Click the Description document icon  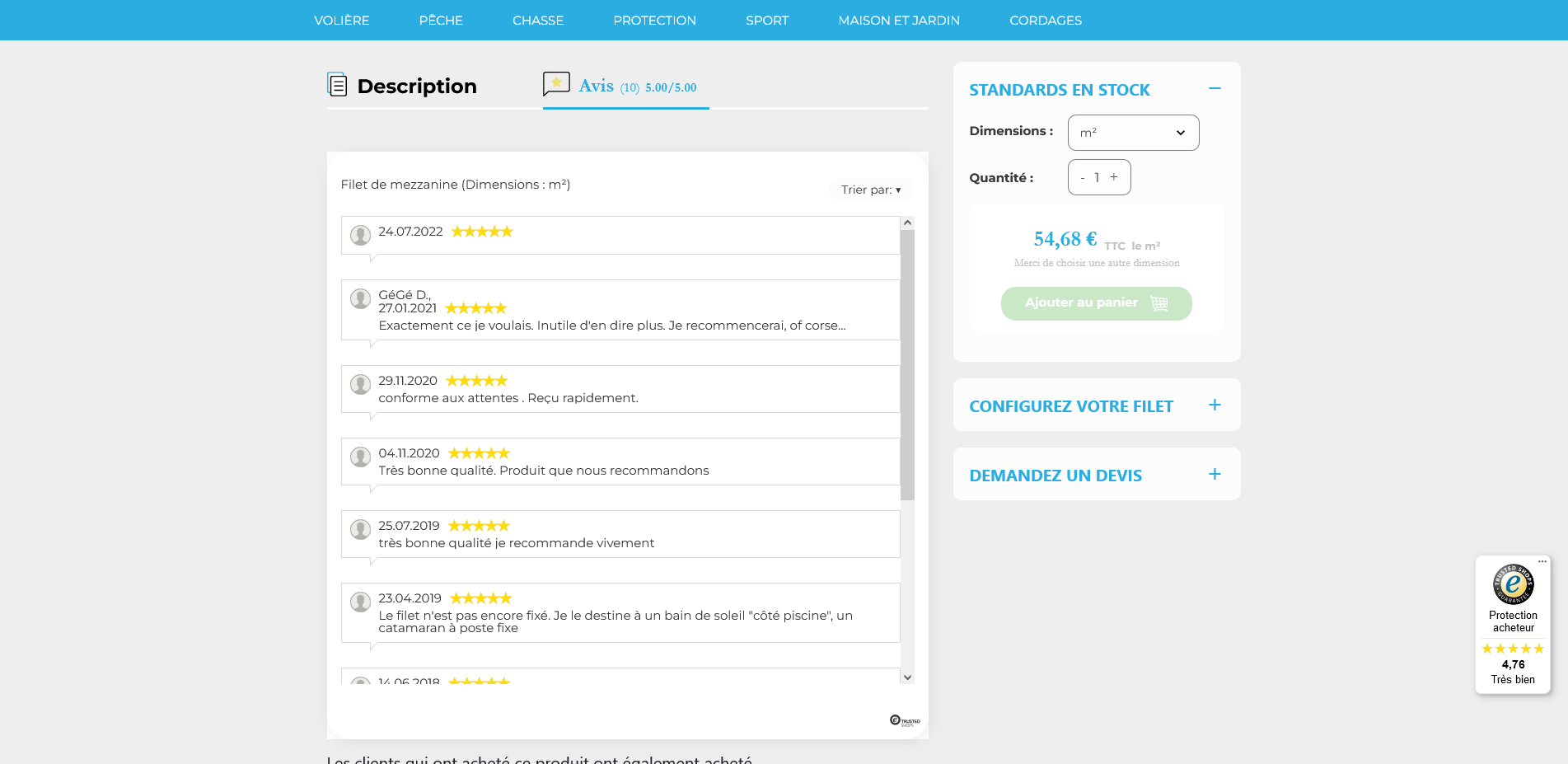(x=338, y=85)
